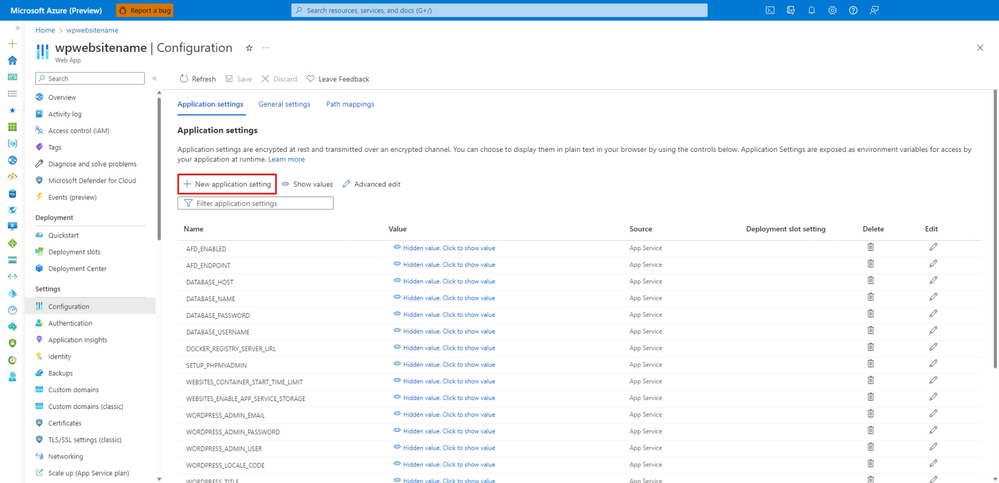Click the Report a bug button
Screen dimensions: 999x483
click(x=145, y=10)
